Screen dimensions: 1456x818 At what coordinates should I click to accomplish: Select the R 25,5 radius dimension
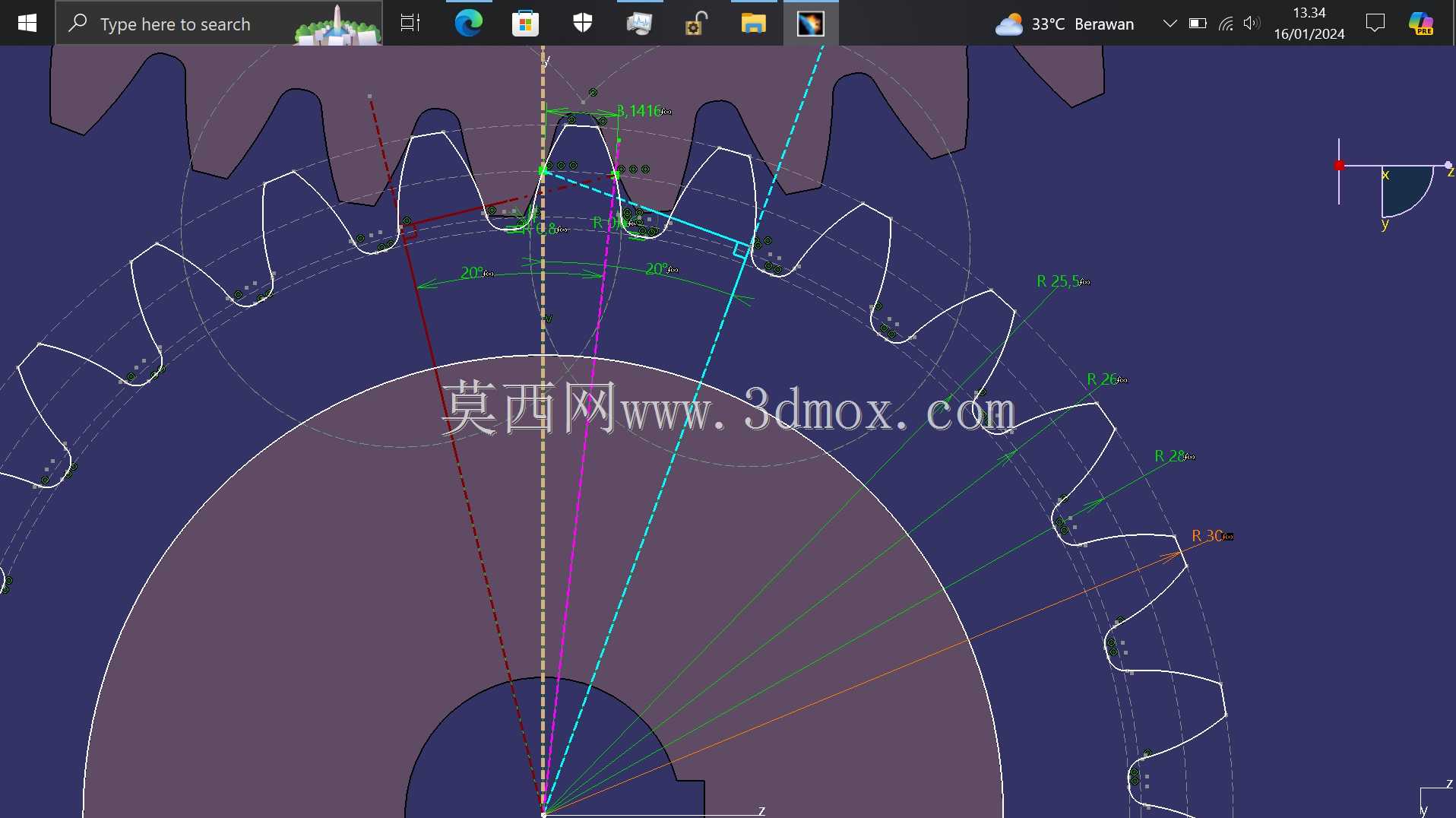pos(1062,281)
